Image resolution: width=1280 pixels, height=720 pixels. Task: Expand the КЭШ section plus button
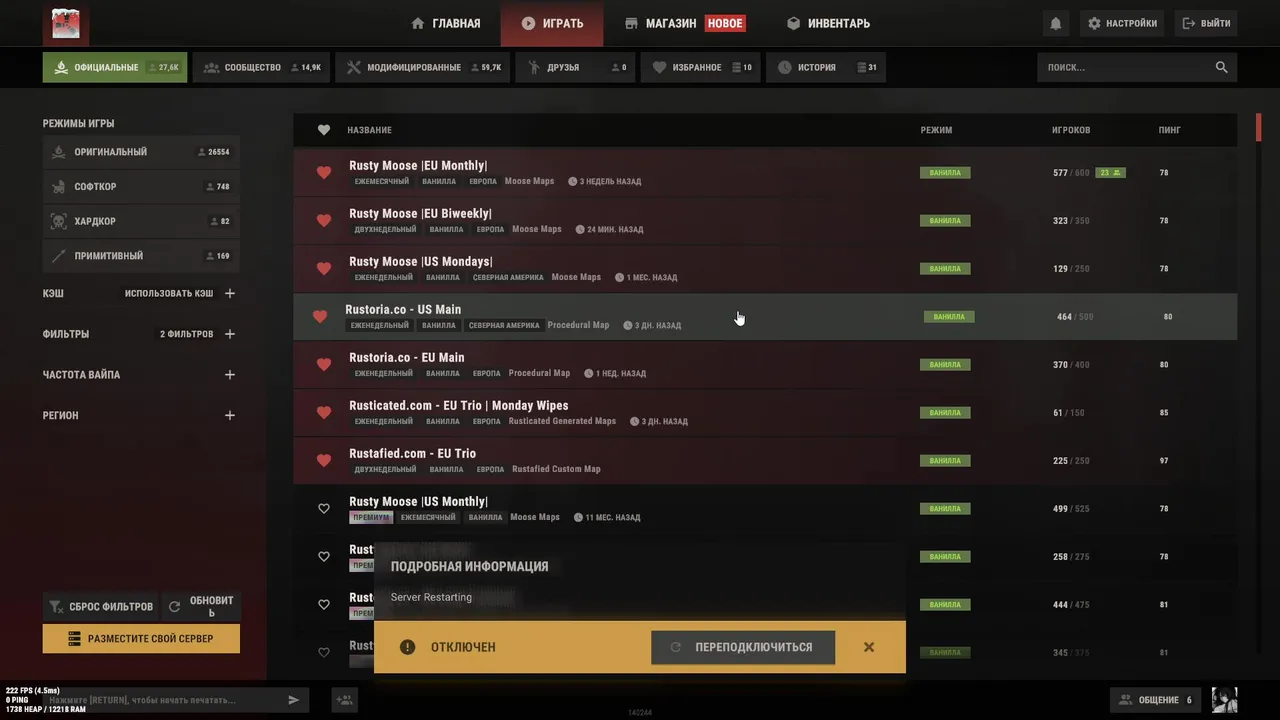230,294
